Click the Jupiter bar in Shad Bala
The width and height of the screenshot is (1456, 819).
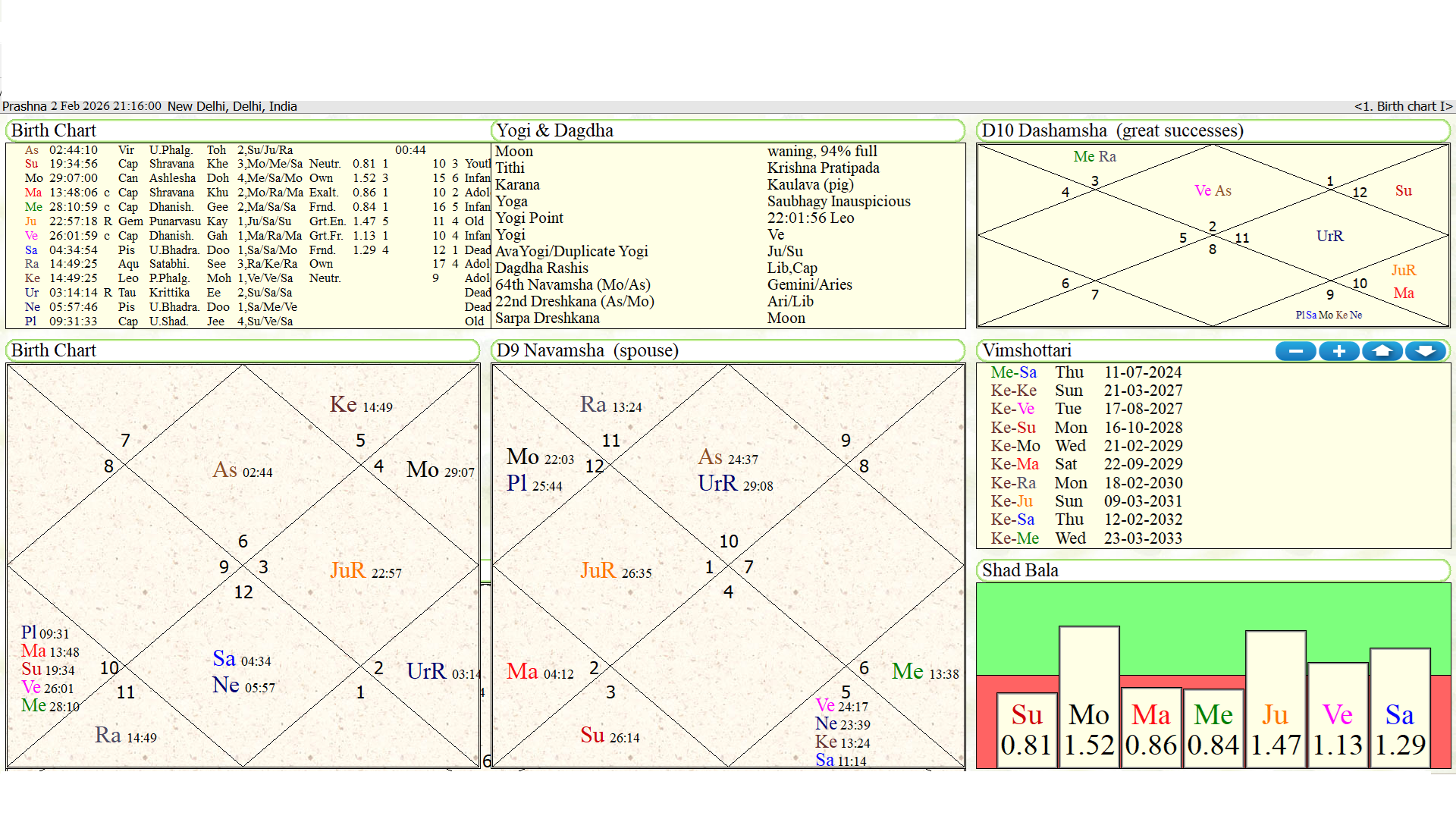[x=1276, y=698]
